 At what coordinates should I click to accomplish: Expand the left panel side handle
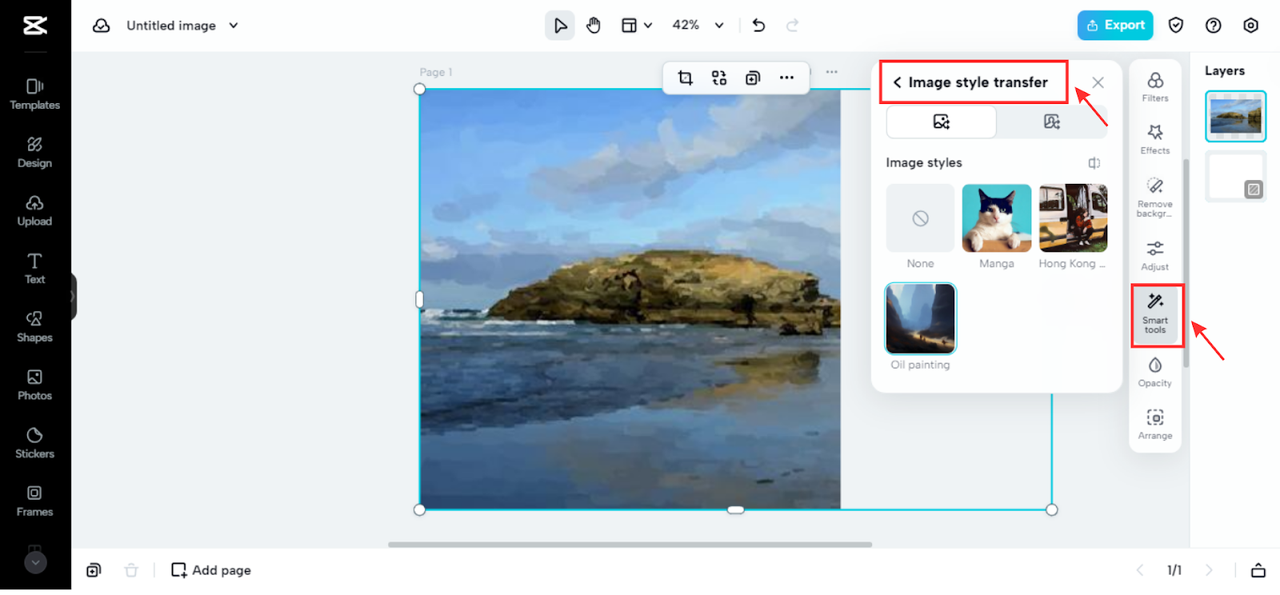[73, 297]
